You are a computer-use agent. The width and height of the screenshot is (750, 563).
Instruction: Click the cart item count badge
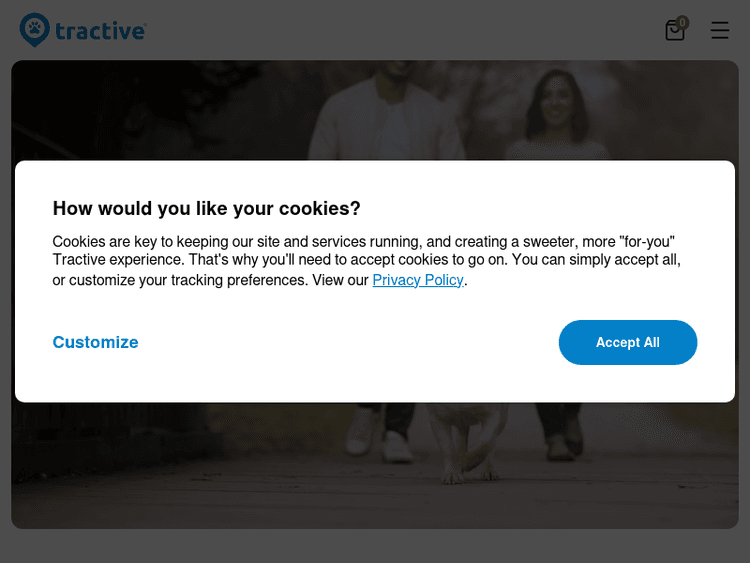(x=683, y=22)
